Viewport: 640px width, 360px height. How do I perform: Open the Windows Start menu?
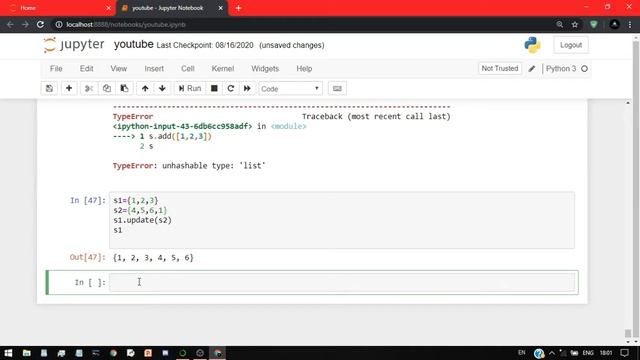8,353
